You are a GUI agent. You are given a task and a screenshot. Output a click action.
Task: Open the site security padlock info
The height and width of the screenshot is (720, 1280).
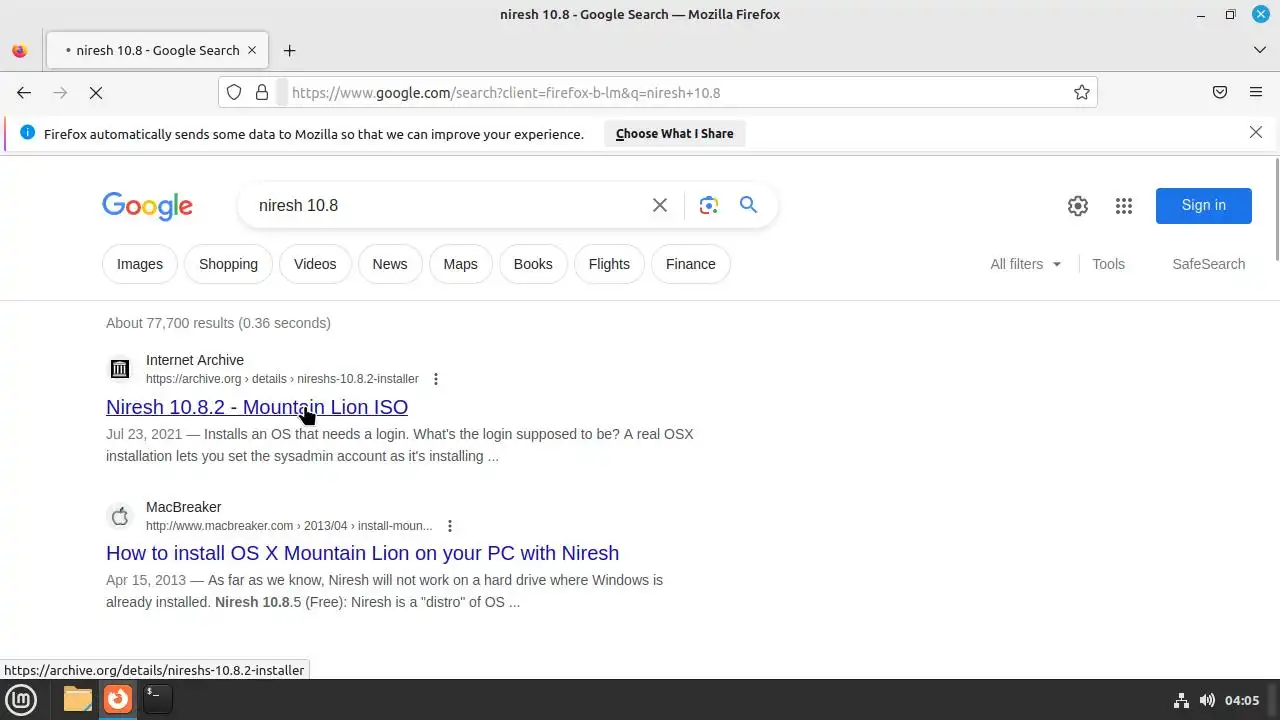262,93
